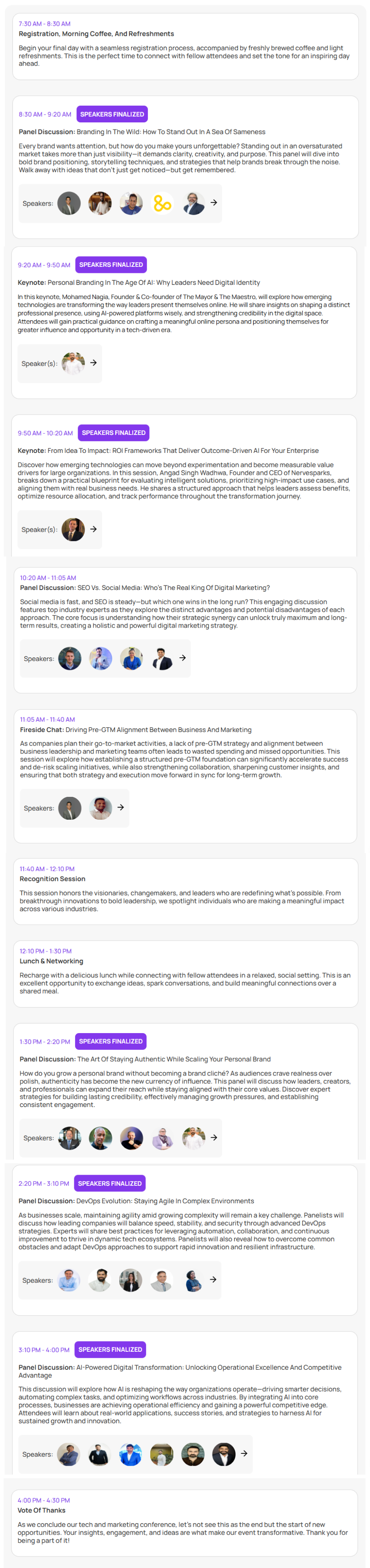Show all speakers arrow for SEO Vs. Social Media
This screenshot has height=1568, width=370.
(182, 658)
